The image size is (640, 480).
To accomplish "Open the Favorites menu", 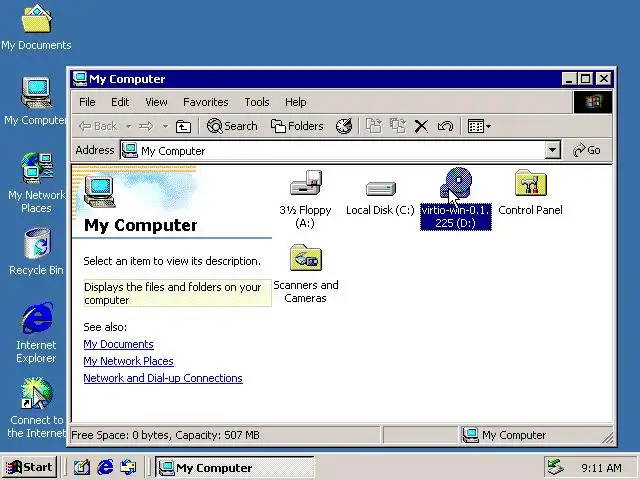I will click(206, 102).
